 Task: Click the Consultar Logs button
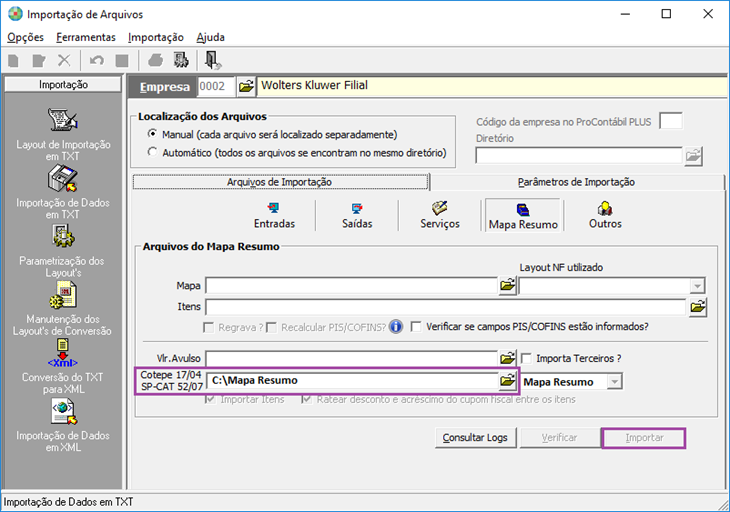(475, 438)
